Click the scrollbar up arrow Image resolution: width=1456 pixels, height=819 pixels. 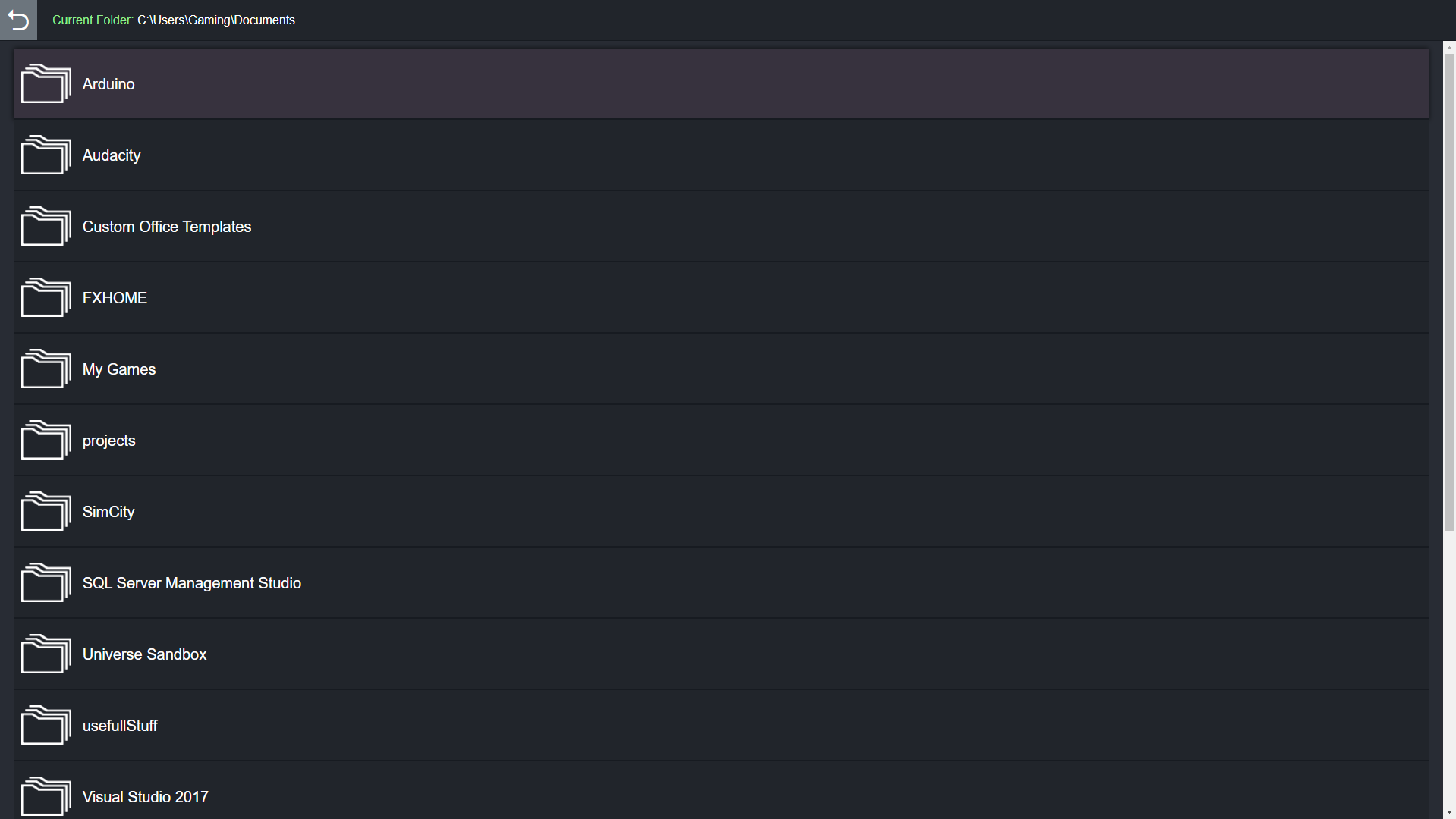[1448, 49]
